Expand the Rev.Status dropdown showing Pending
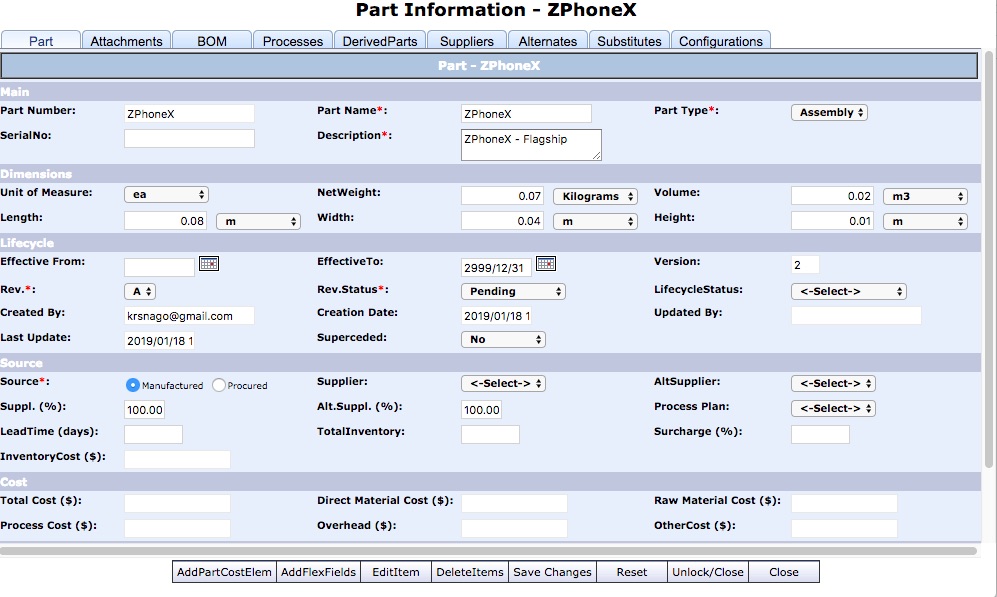 coord(512,291)
